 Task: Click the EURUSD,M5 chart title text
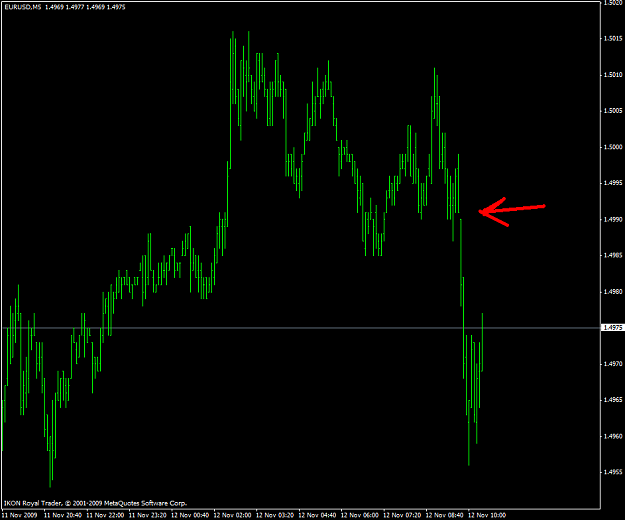(23, 7)
